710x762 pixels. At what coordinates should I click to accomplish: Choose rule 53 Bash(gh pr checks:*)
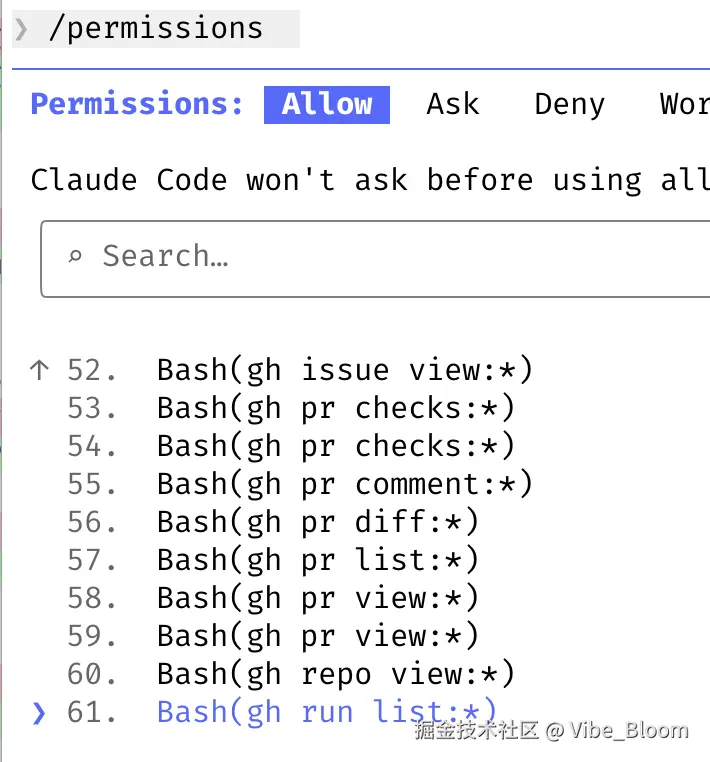[335, 409]
